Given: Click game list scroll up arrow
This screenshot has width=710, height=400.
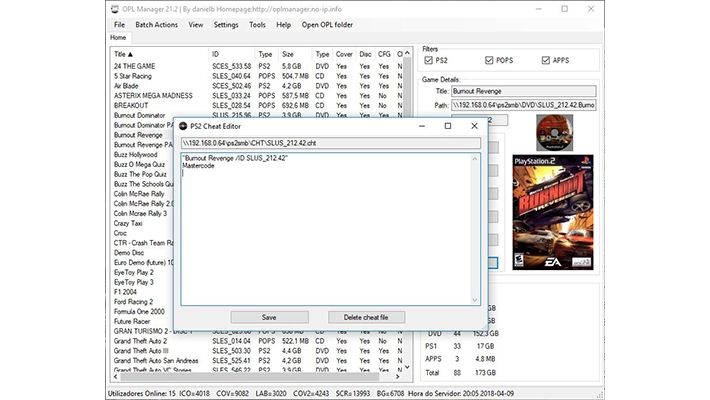Looking at the screenshot, I should tap(407, 53).
